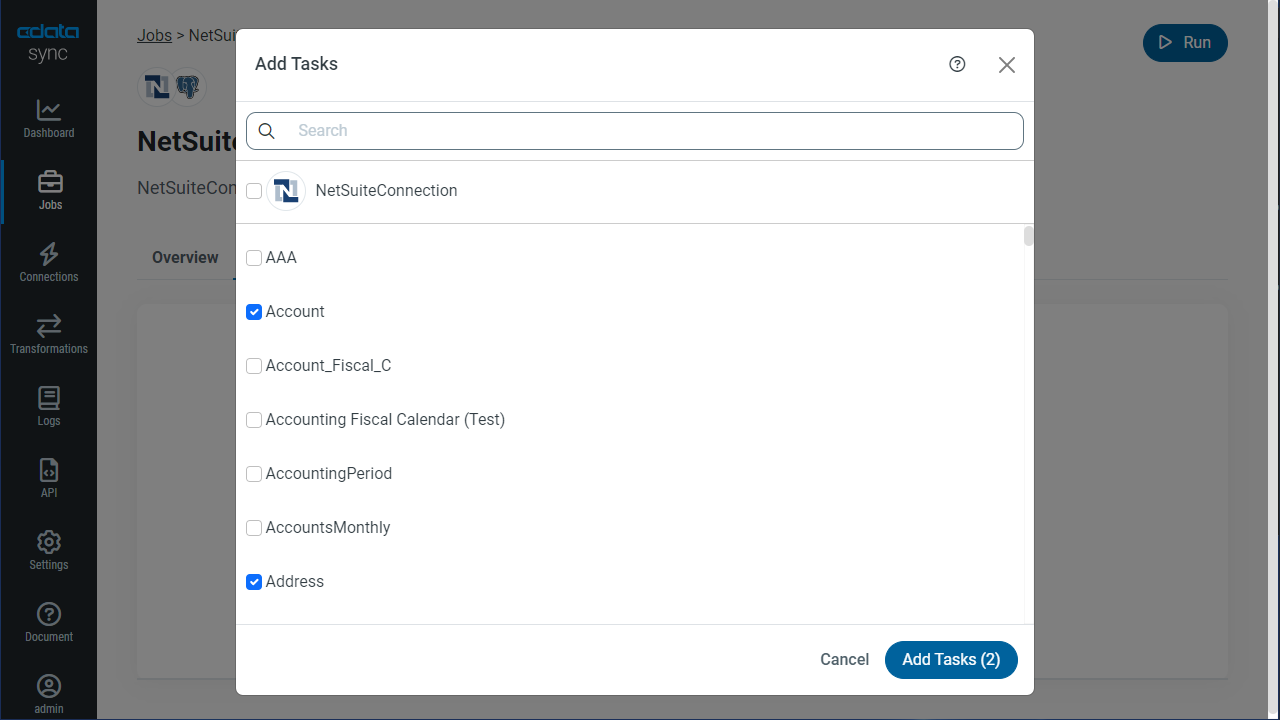Cancel the Add Tasks dialog
The image size is (1280, 720).
tap(844, 660)
